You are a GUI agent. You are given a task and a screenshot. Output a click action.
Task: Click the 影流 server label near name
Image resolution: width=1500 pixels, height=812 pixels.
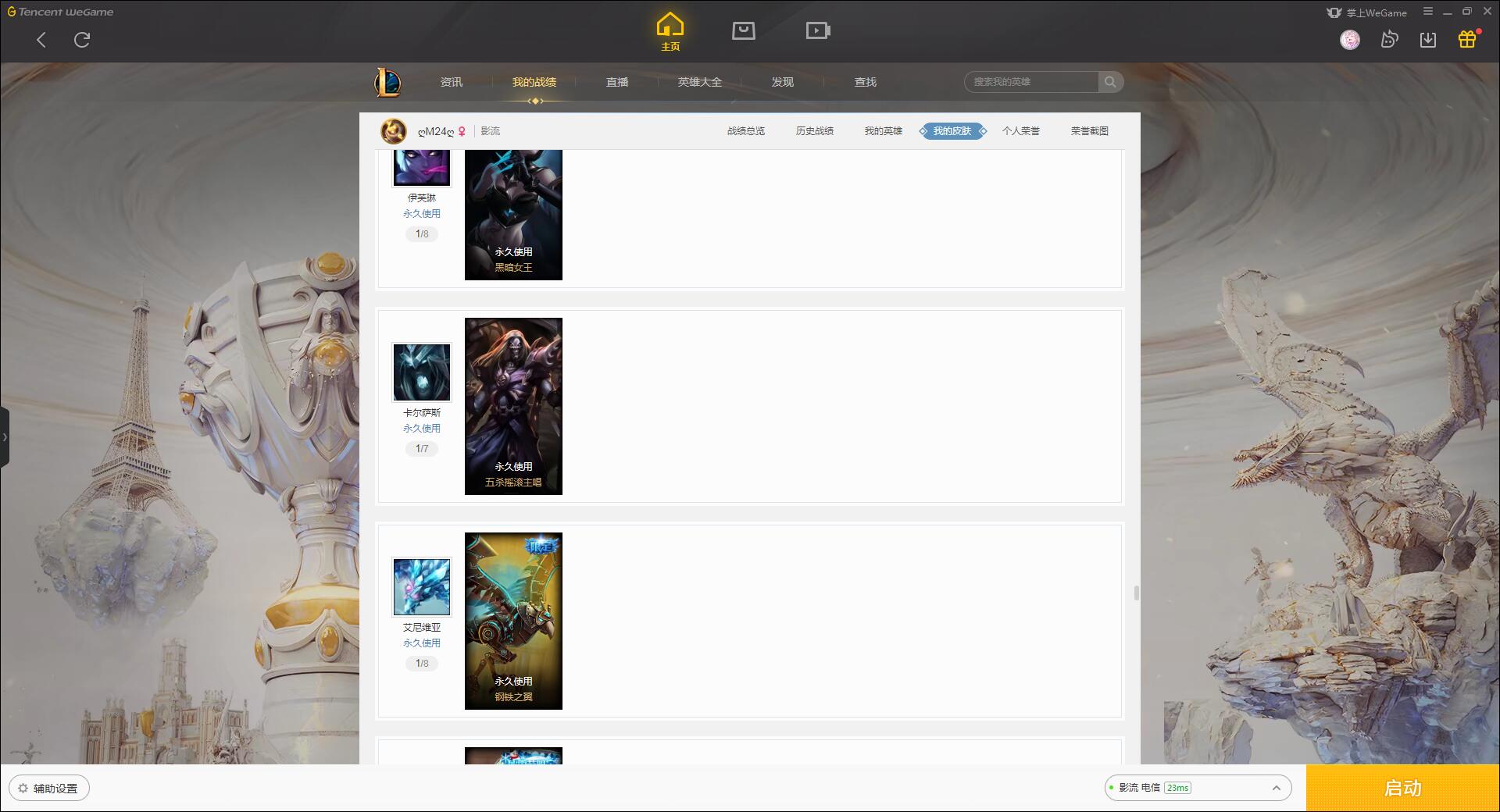pyautogui.click(x=491, y=131)
